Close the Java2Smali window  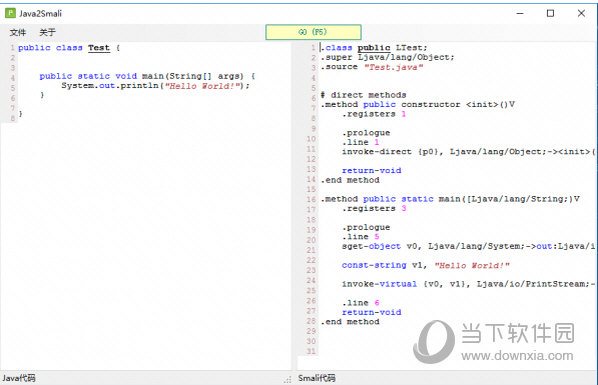(x=581, y=13)
